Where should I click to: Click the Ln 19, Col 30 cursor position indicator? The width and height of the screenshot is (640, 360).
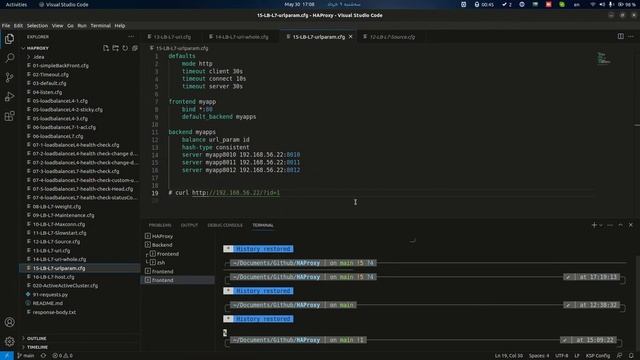pyautogui.click(x=509, y=356)
